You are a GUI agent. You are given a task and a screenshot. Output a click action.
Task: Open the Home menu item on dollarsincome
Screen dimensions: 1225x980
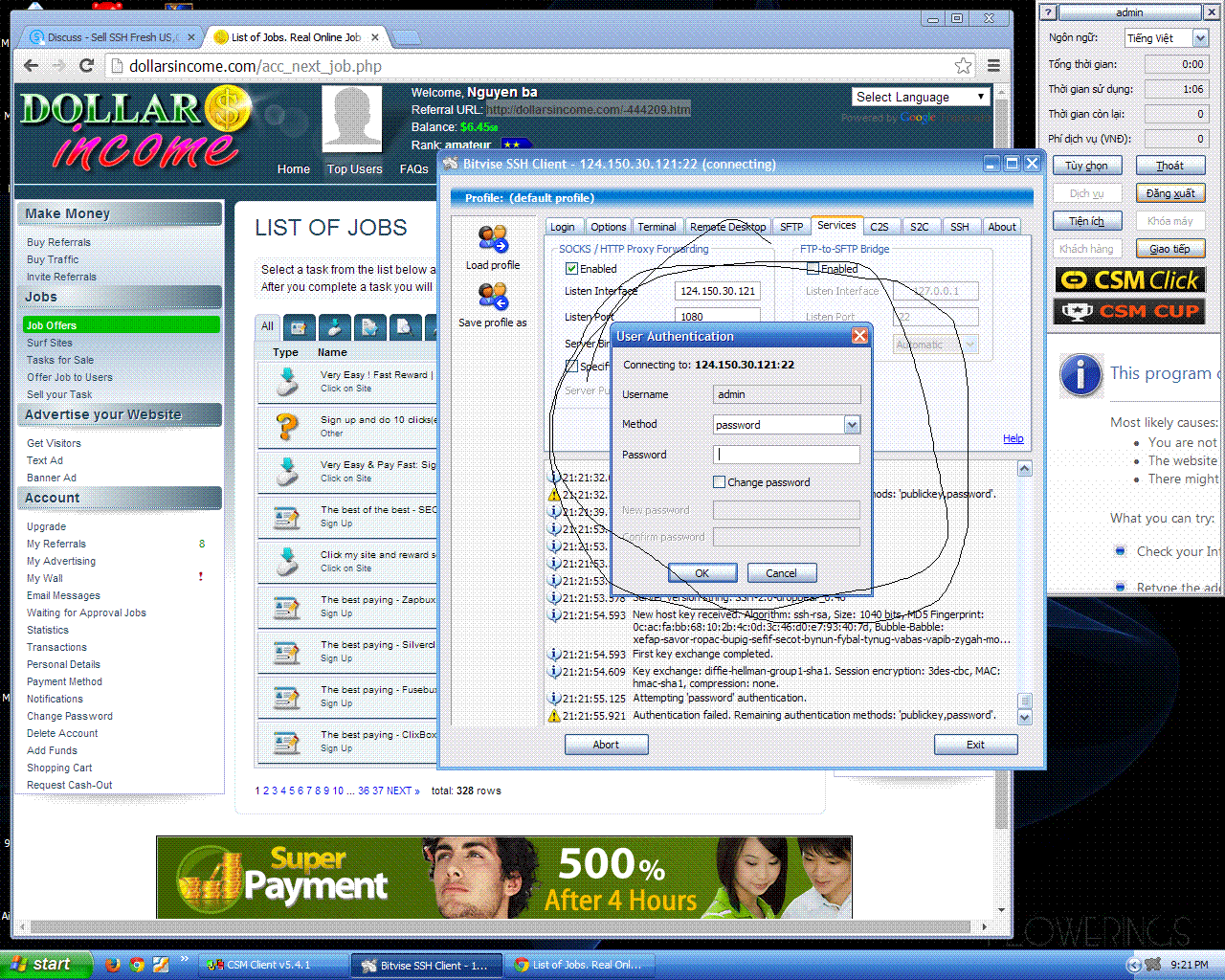tap(294, 169)
